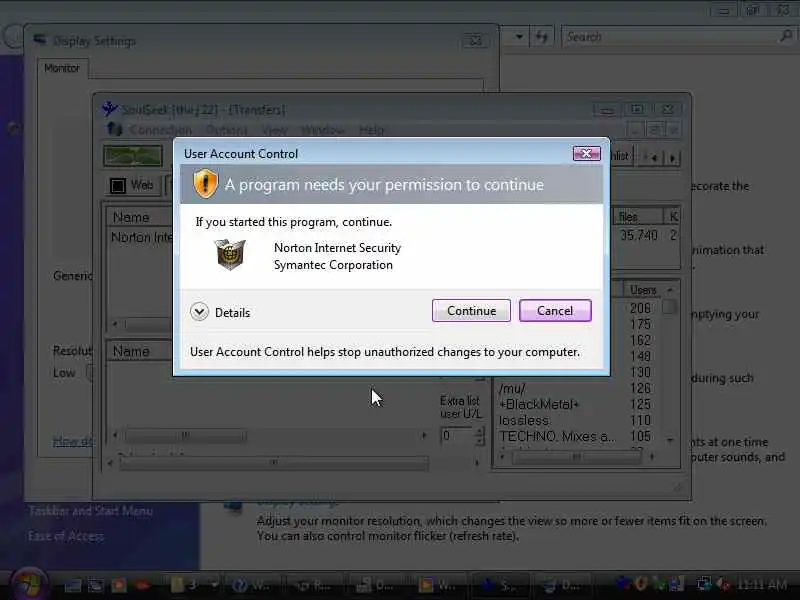
Task: Click the '206' users count value
Action: [640, 308]
